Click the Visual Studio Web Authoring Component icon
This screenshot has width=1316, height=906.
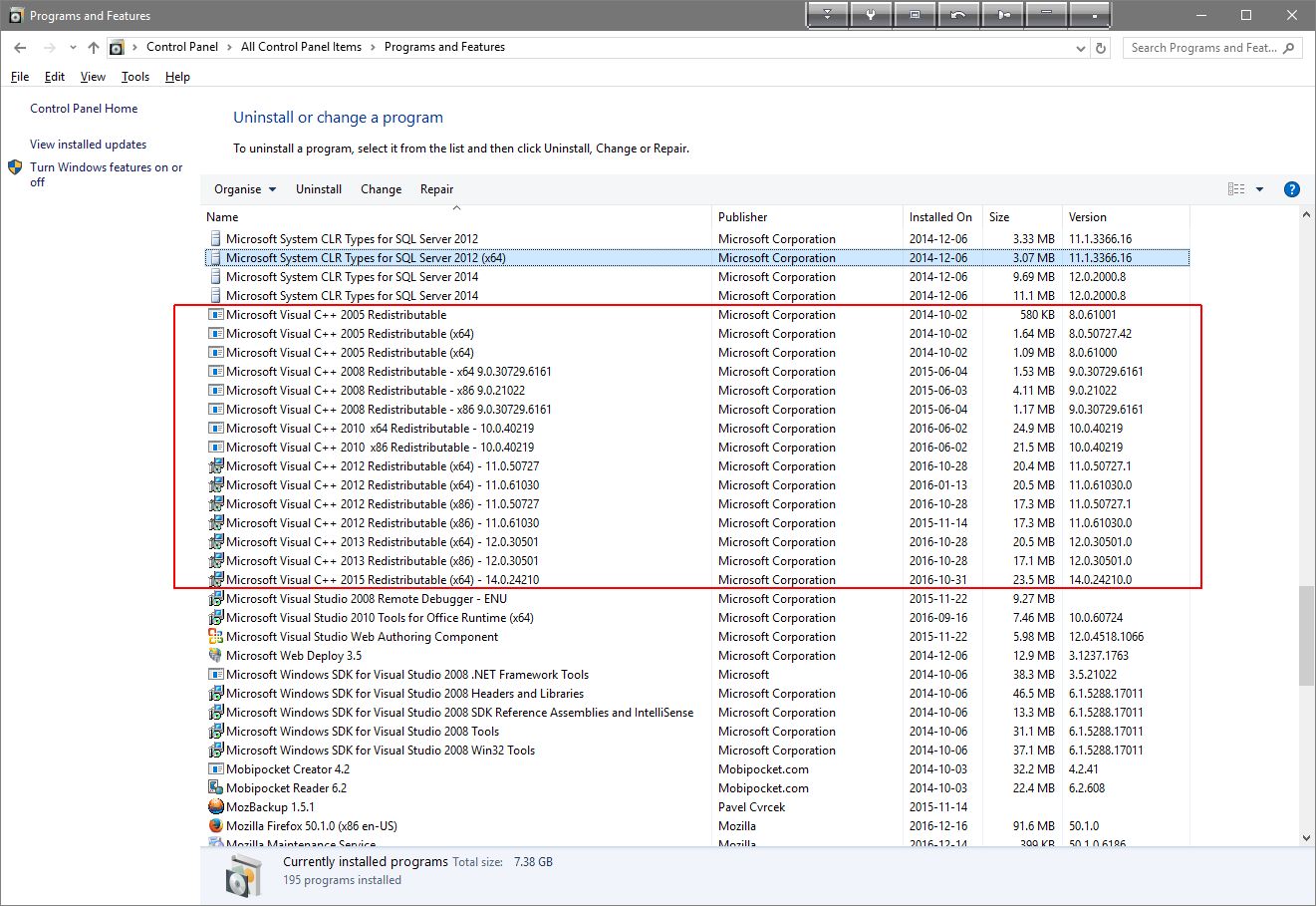216,637
